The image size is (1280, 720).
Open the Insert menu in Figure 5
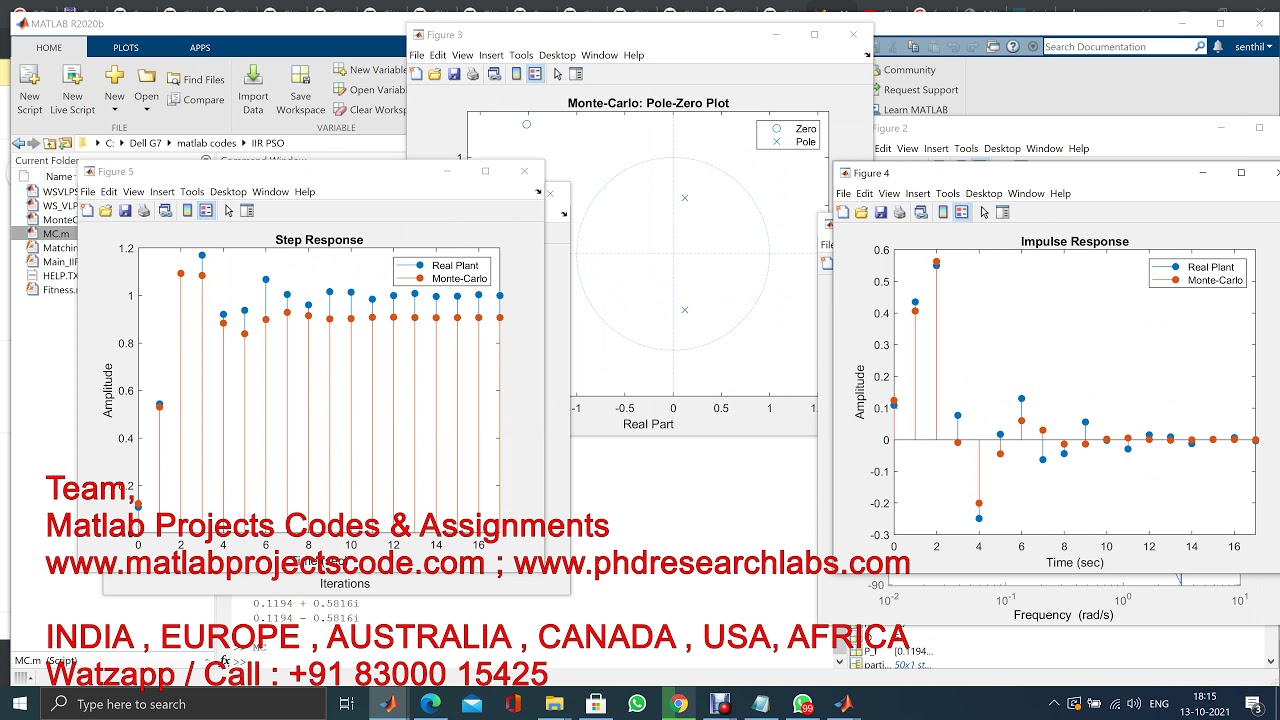(x=162, y=192)
